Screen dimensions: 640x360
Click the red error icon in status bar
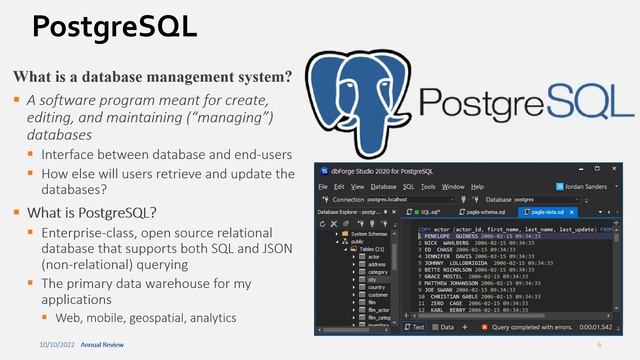click(484, 327)
